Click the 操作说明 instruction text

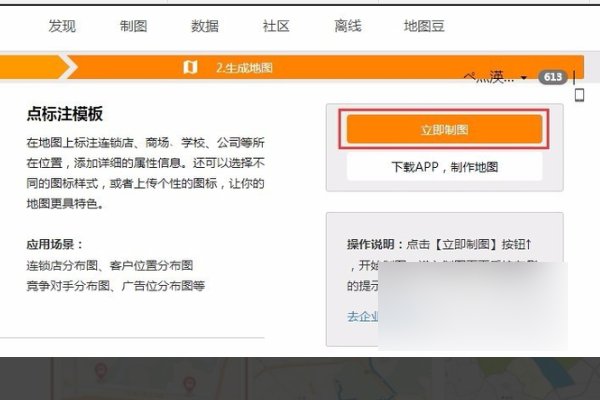439,244
